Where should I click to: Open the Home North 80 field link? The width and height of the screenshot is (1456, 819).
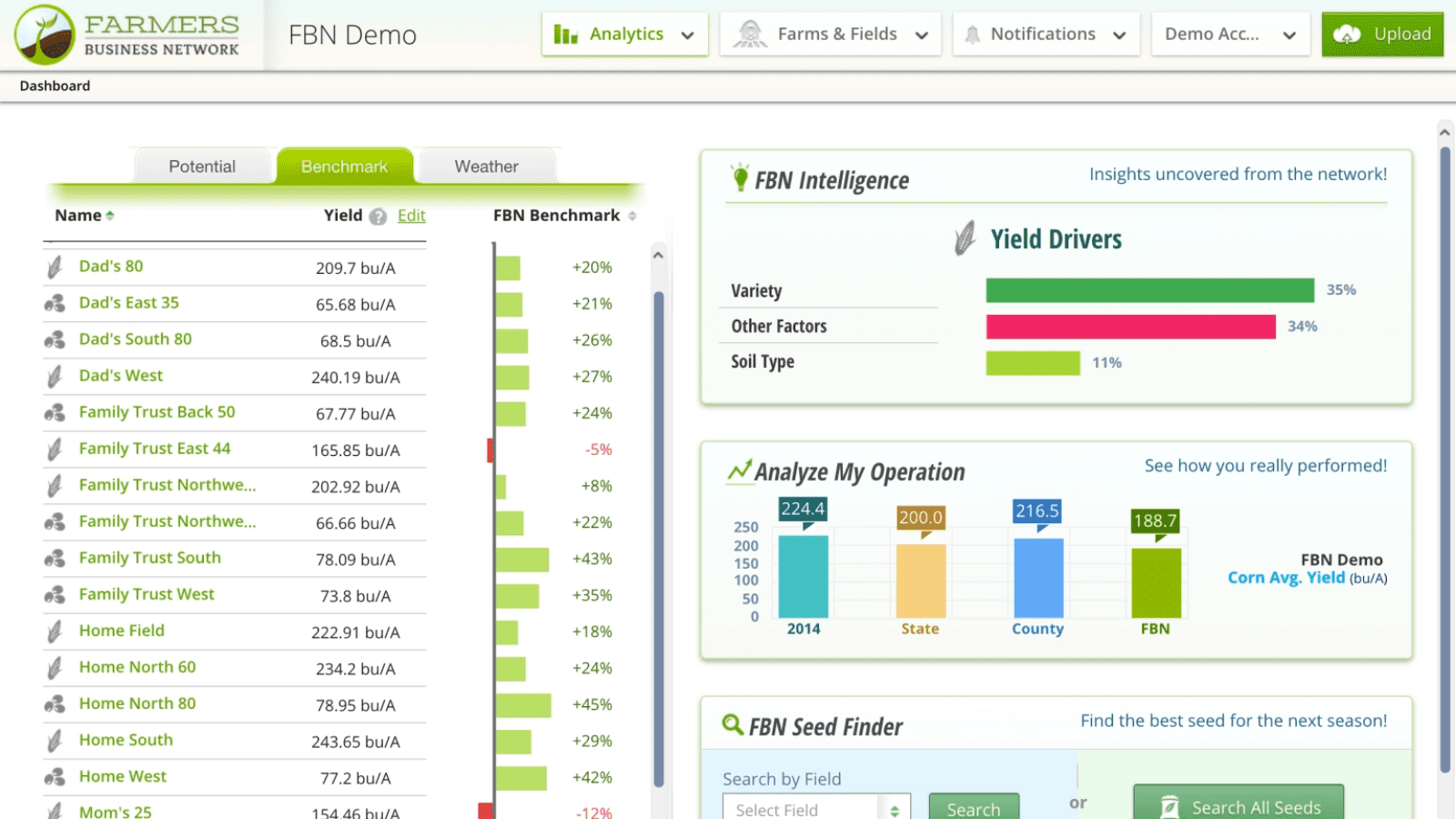[137, 703]
